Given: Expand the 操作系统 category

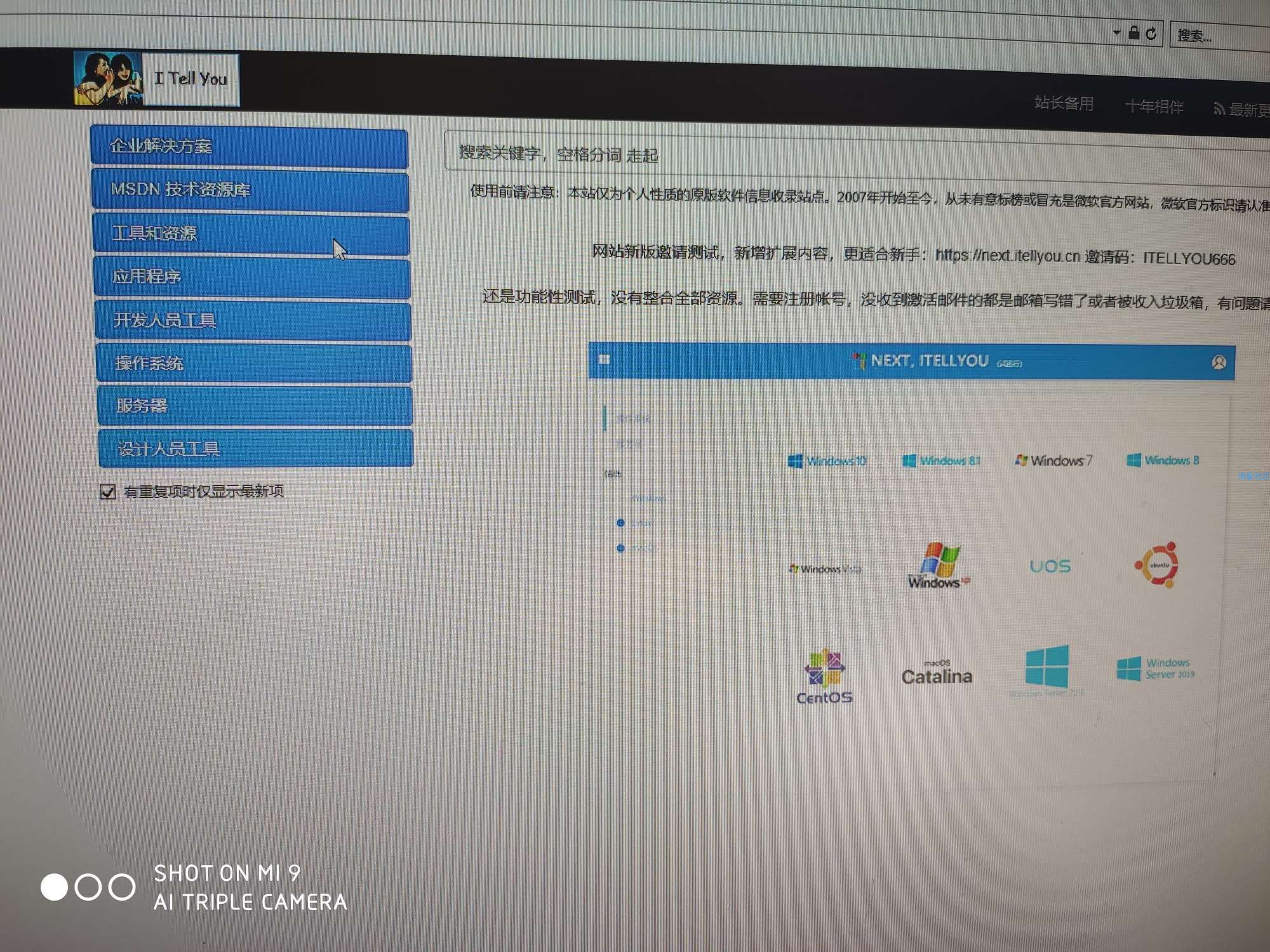Looking at the screenshot, I should tap(255, 364).
